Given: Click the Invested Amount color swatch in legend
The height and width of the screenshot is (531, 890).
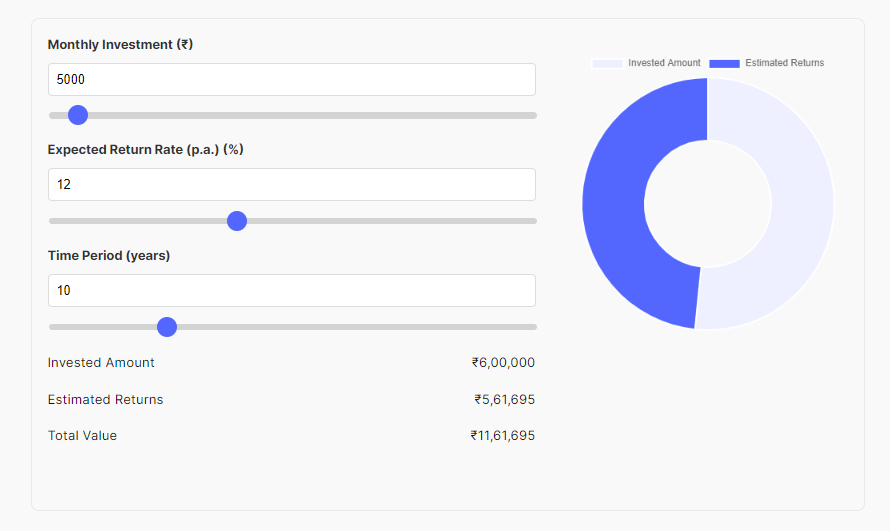Looking at the screenshot, I should 607,64.
